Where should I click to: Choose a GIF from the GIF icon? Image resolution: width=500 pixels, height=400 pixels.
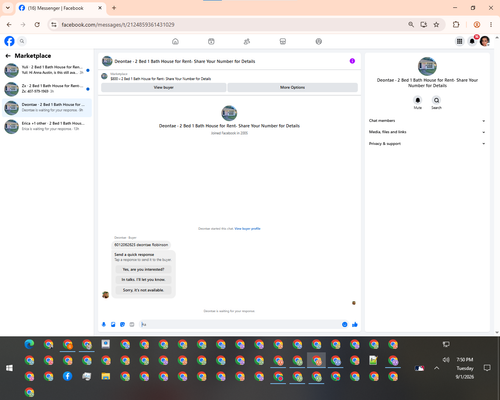[x=132, y=324]
